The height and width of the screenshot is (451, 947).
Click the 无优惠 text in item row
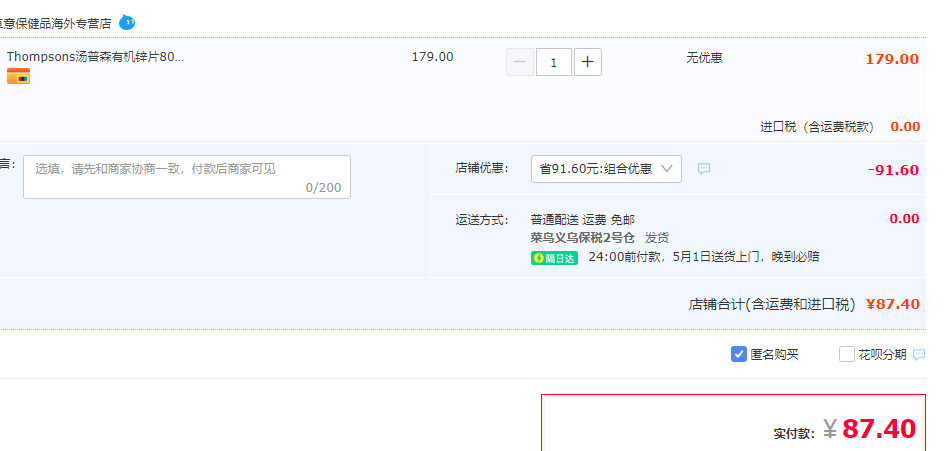tap(704, 58)
